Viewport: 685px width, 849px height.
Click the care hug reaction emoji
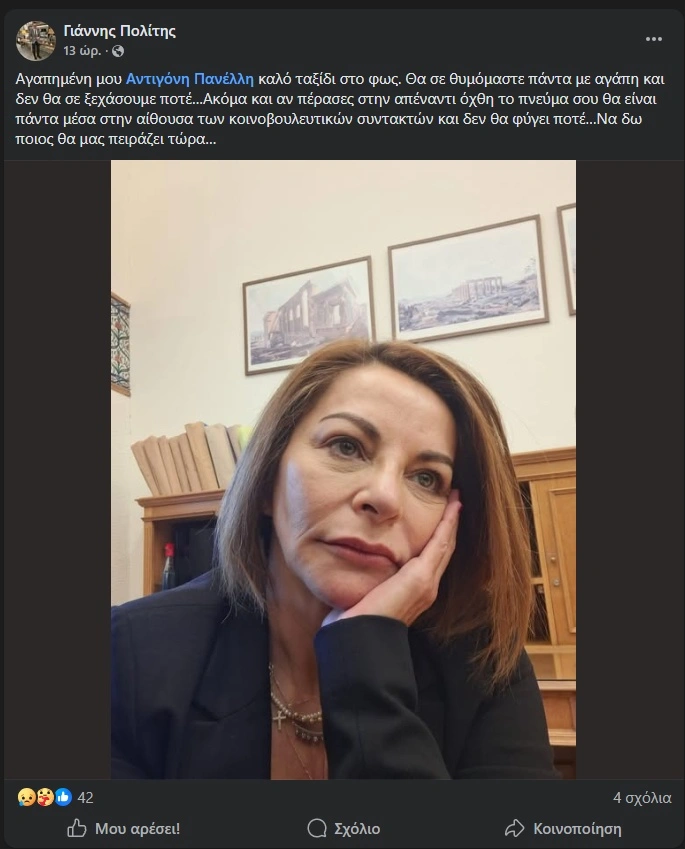click(44, 797)
